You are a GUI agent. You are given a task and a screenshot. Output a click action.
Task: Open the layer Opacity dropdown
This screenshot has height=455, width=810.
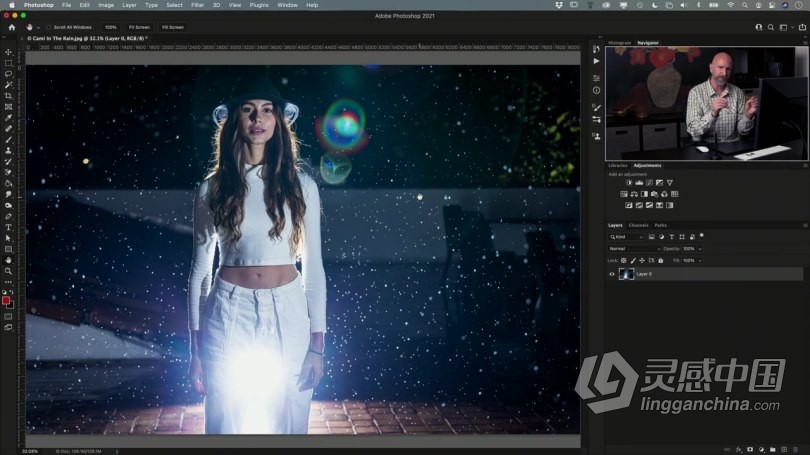coord(698,248)
